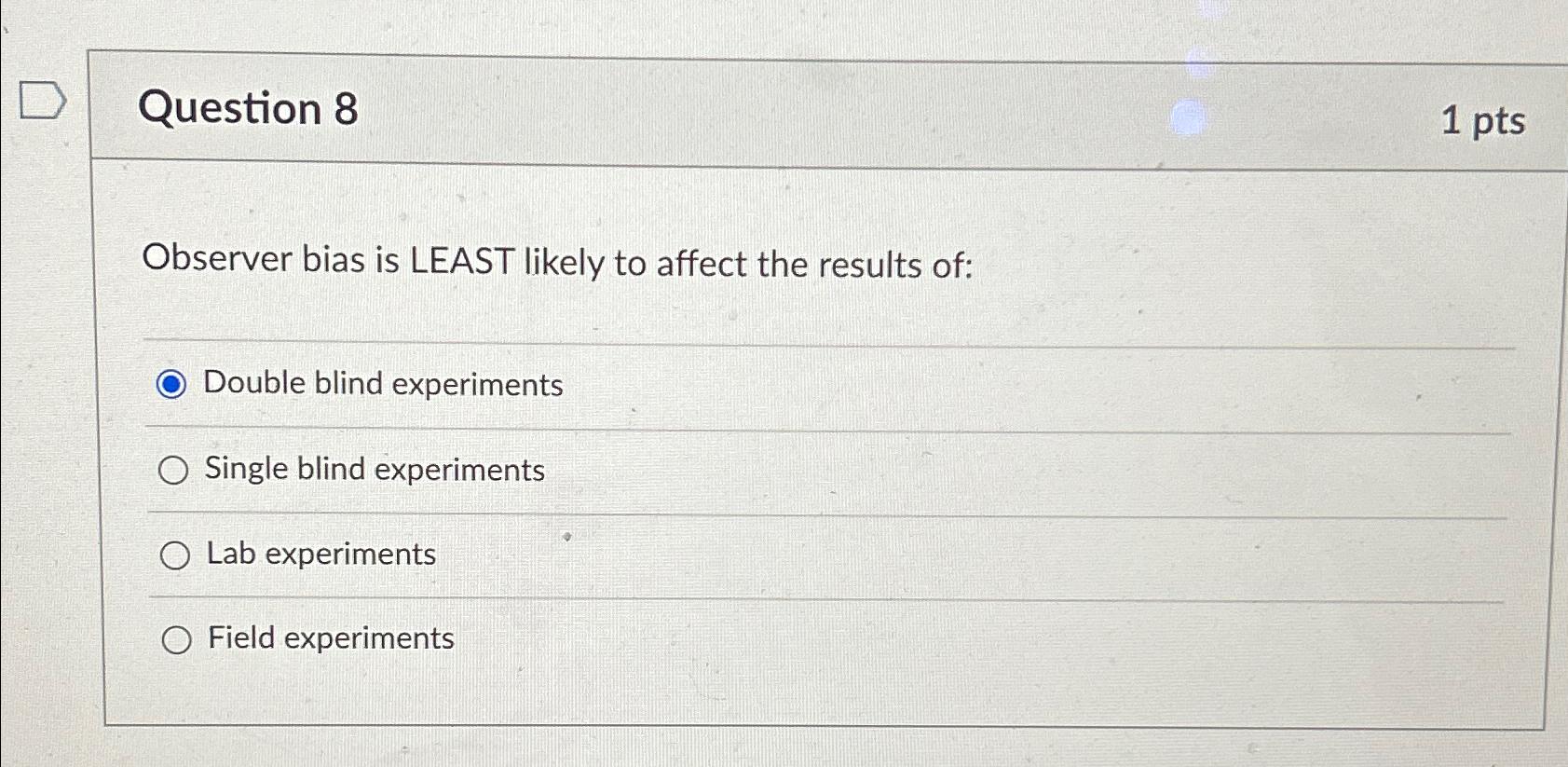Click the Field experiments answer text
1568x767 pixels.
click(330, 637)
